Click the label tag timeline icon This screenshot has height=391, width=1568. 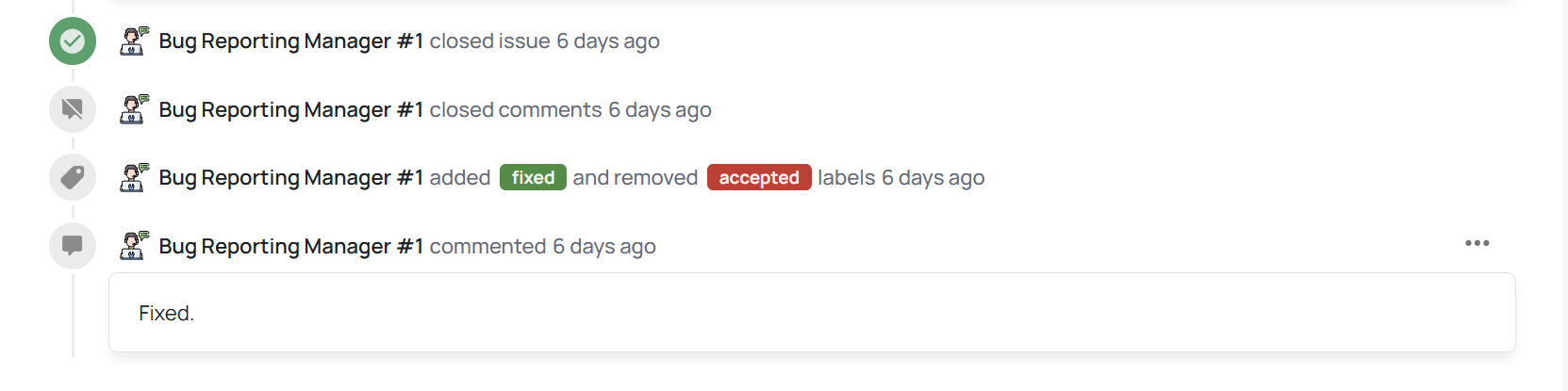click(73, 177)
